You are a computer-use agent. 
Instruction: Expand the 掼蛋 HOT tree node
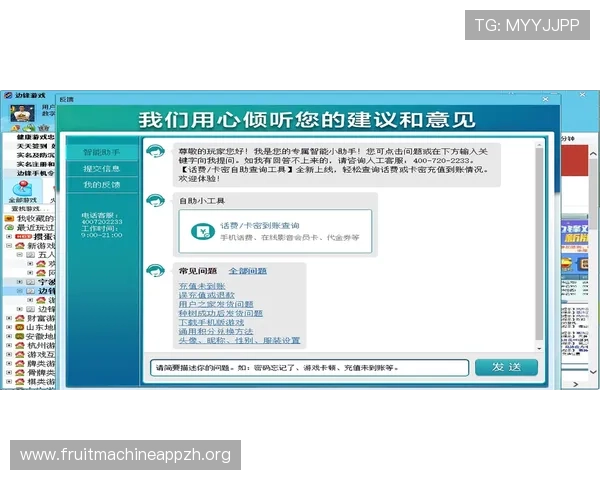pos(9,237)
